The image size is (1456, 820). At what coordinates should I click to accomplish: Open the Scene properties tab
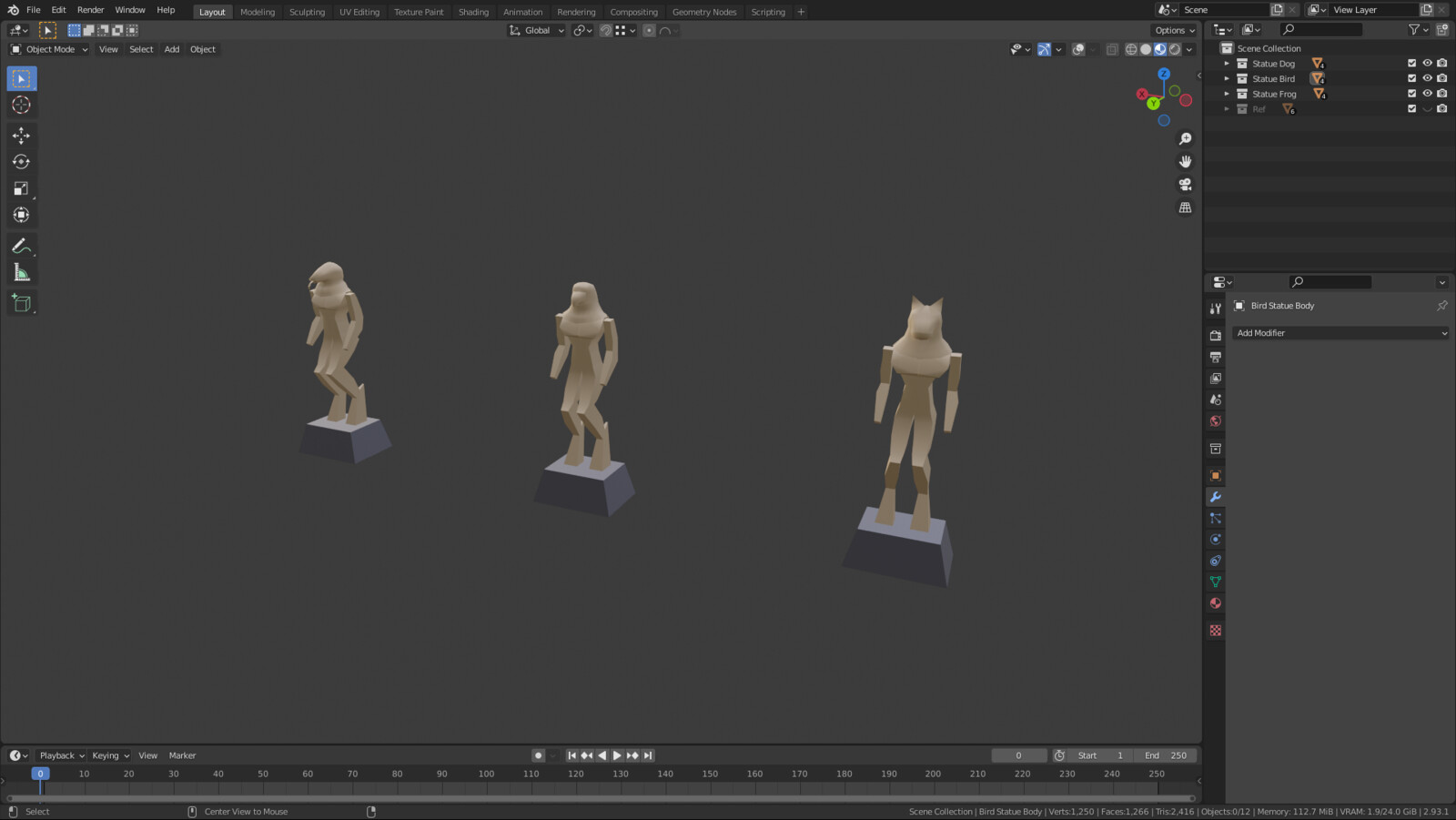point(1216,400)
